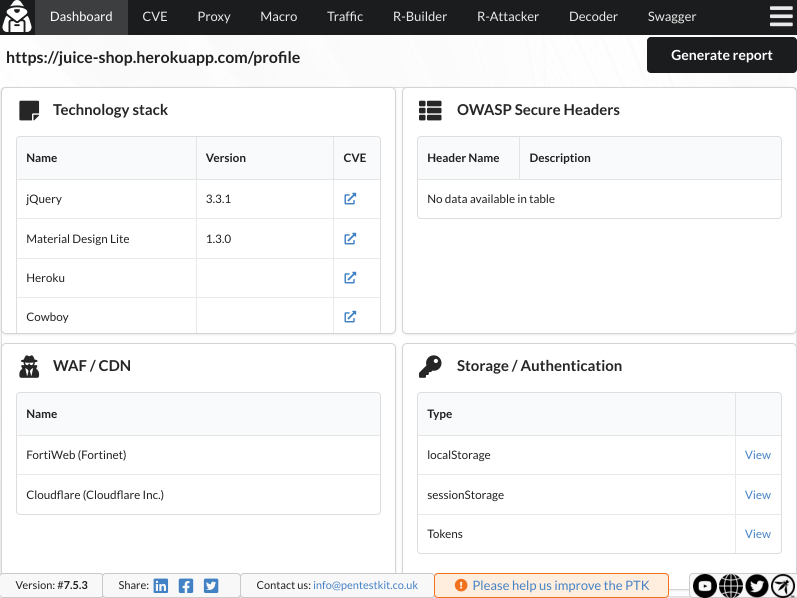Click the localStorage type cell
797x598 pixels.
coord(576,455)
